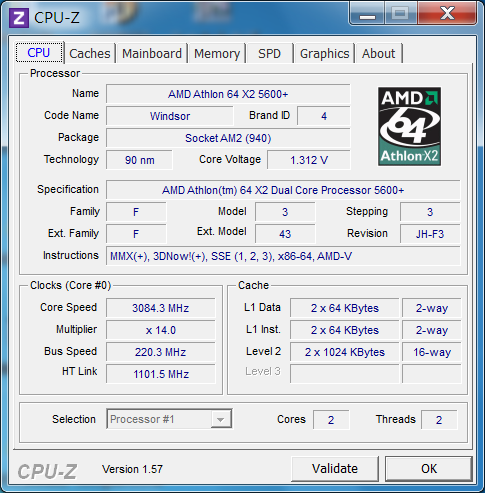Click the Multiplier value x 14.0
487x497 pixels.
coord(161,330)
